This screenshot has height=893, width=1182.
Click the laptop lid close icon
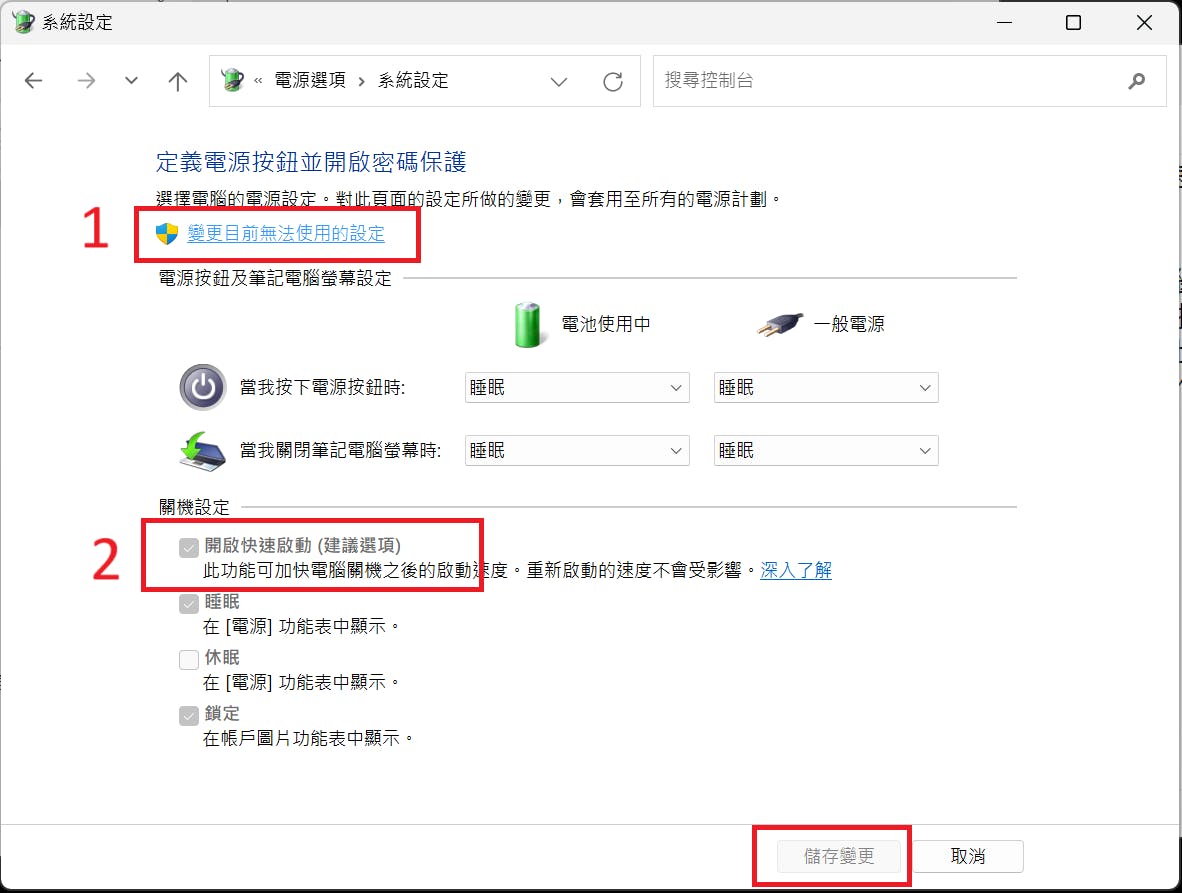coord(203,451)
